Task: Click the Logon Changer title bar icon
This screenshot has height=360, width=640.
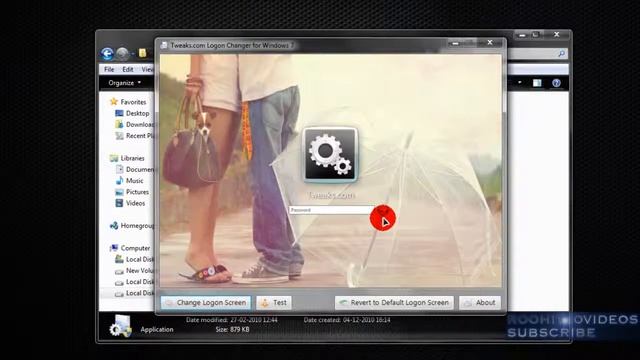Action: tap(164, 45)
